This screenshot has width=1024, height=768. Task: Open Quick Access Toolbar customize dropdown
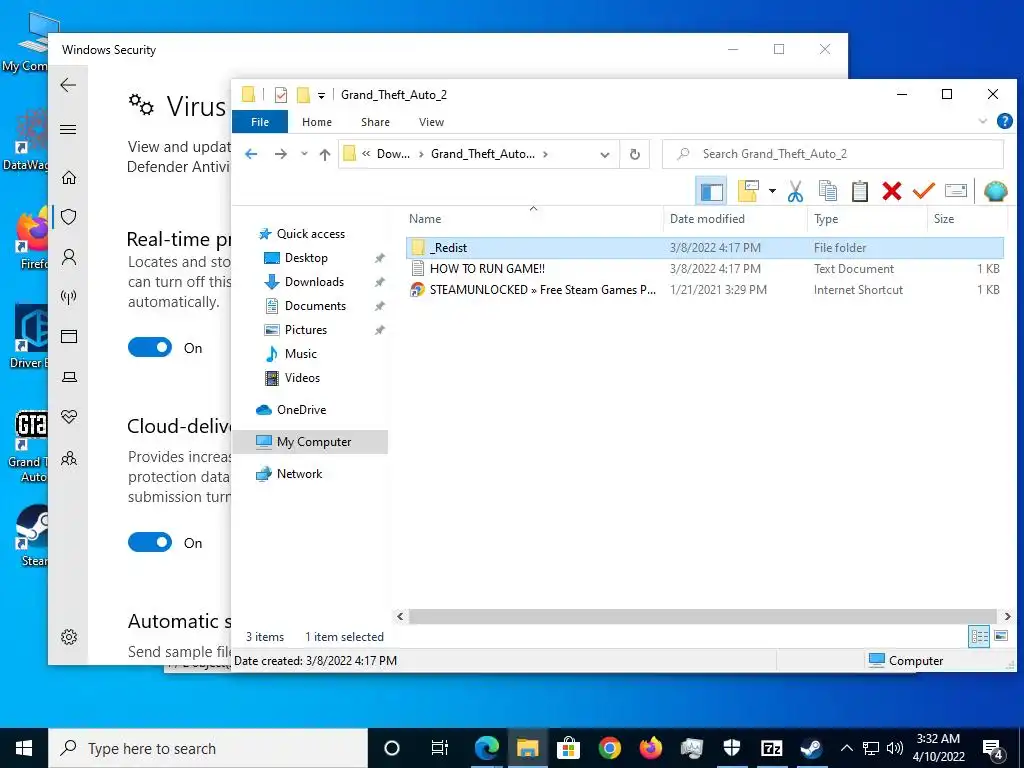tap(321, 95)
